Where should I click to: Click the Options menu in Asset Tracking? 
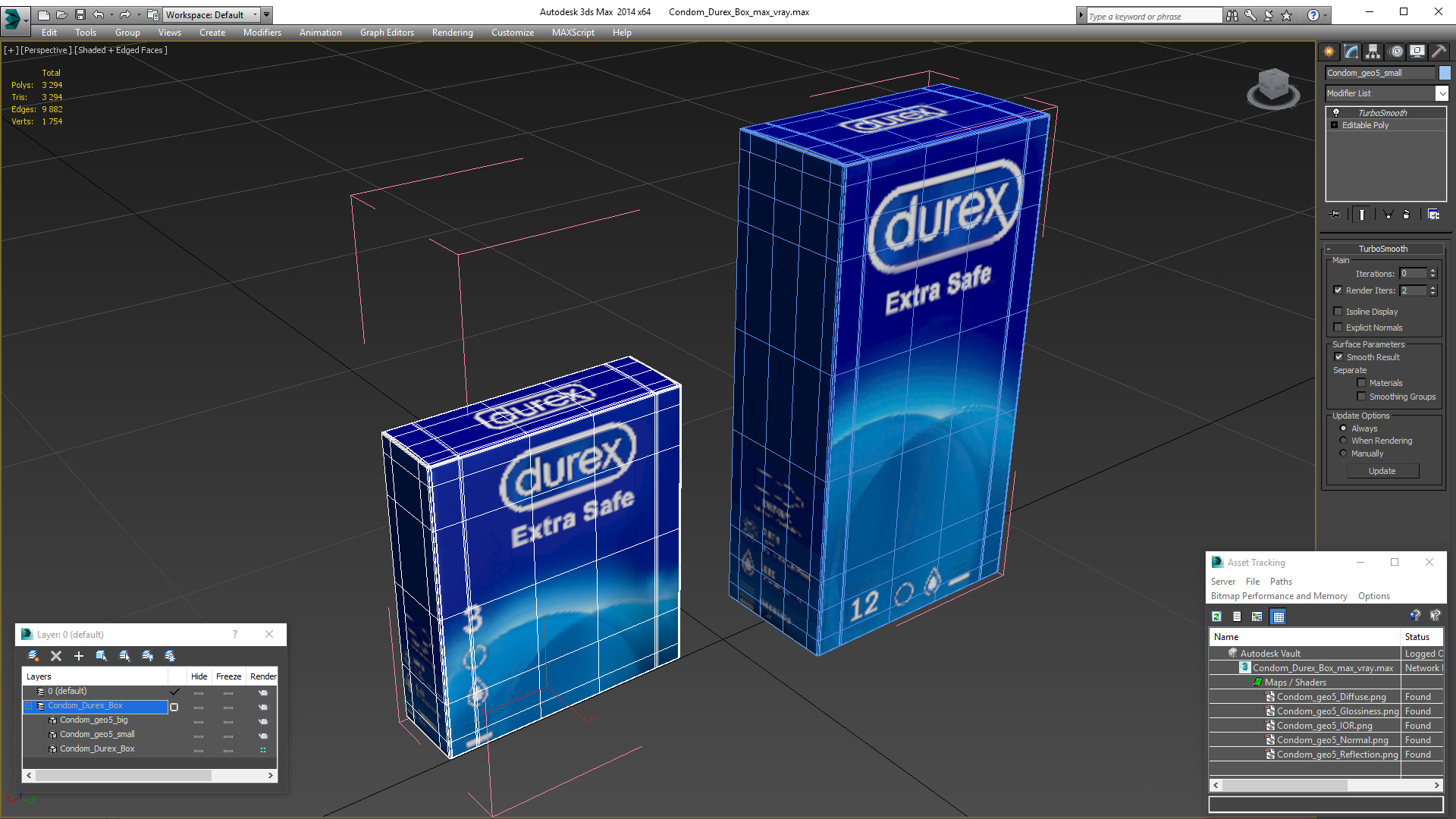point(1373,596)
